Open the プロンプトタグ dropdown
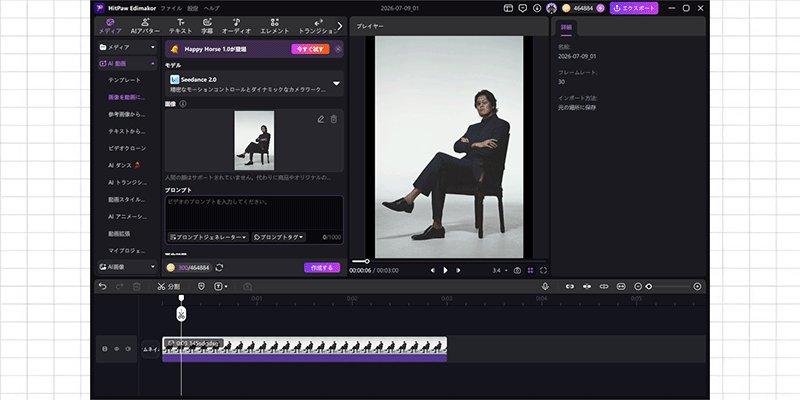Screen dimensions: 800x400 click(279, 237)
